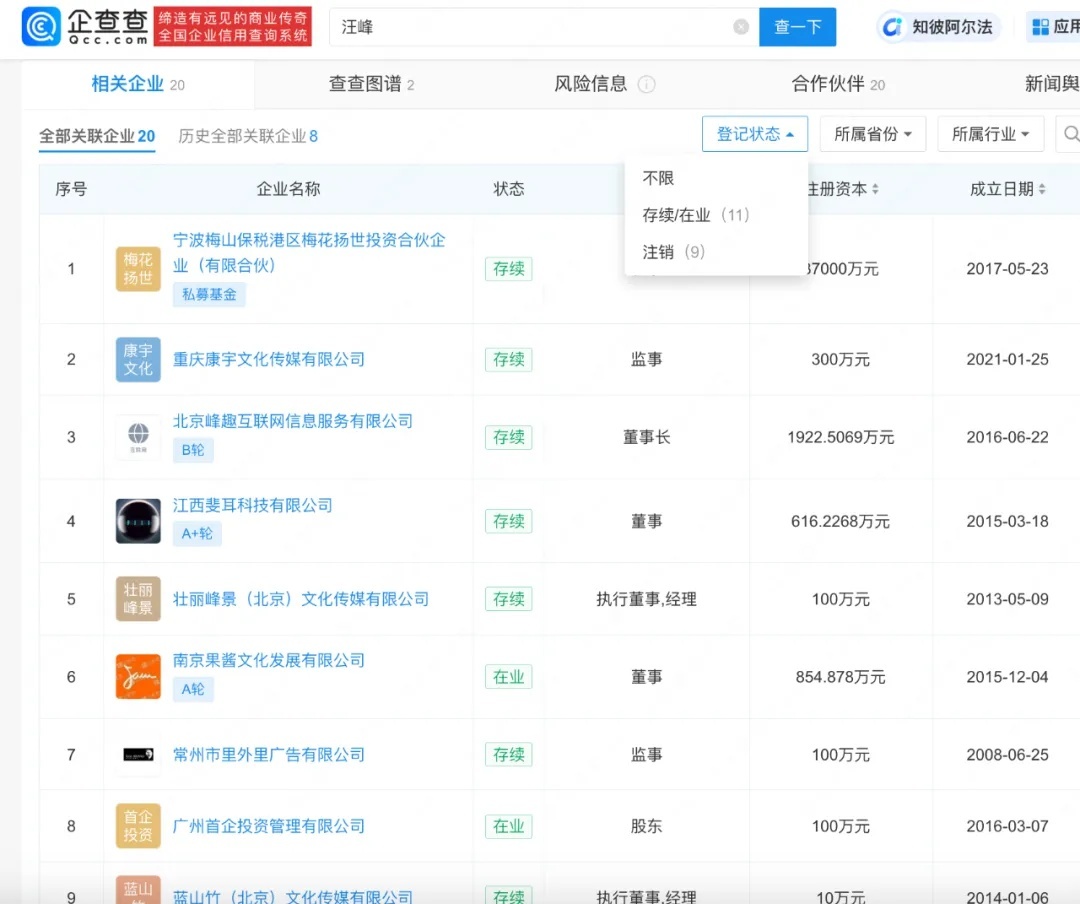Select the 不限 status option

click(658, 178)
